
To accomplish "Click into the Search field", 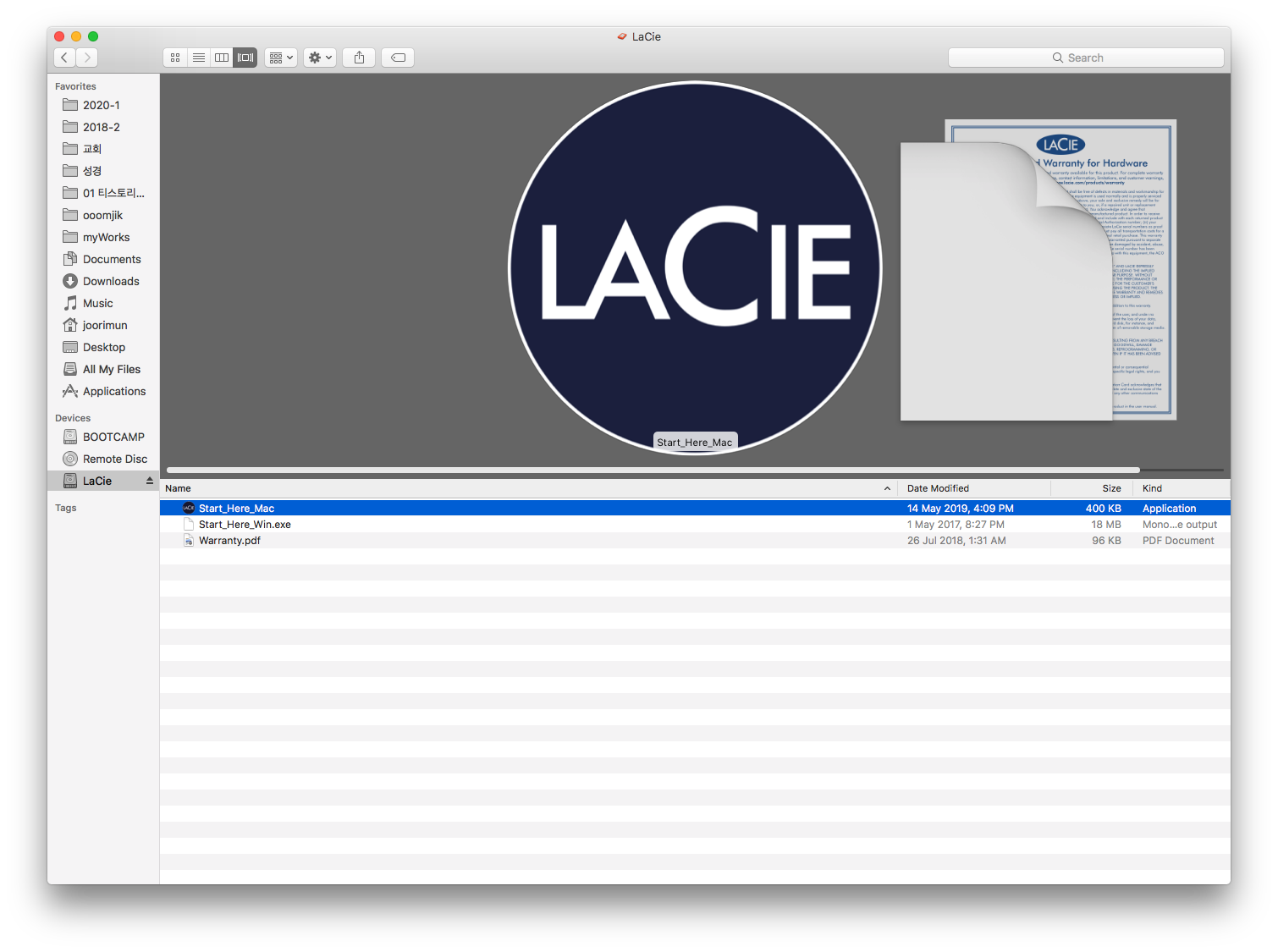I will [x=1086, y=58].
